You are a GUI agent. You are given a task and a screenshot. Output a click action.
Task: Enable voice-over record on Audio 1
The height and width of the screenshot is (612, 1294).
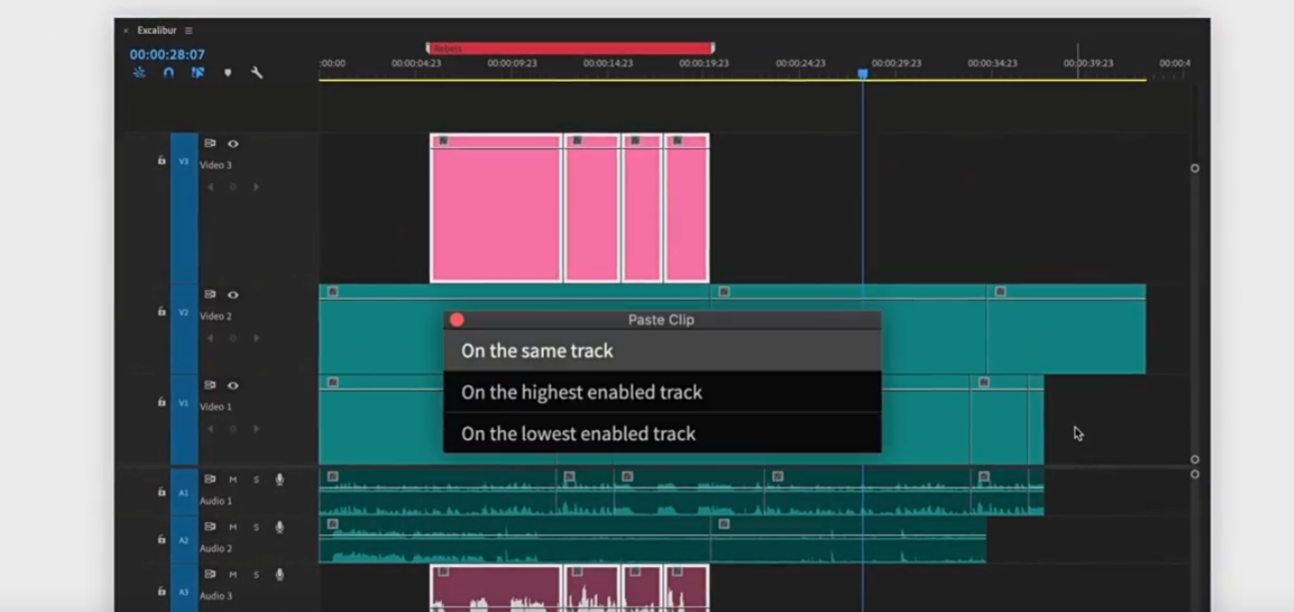click(279, 480)
